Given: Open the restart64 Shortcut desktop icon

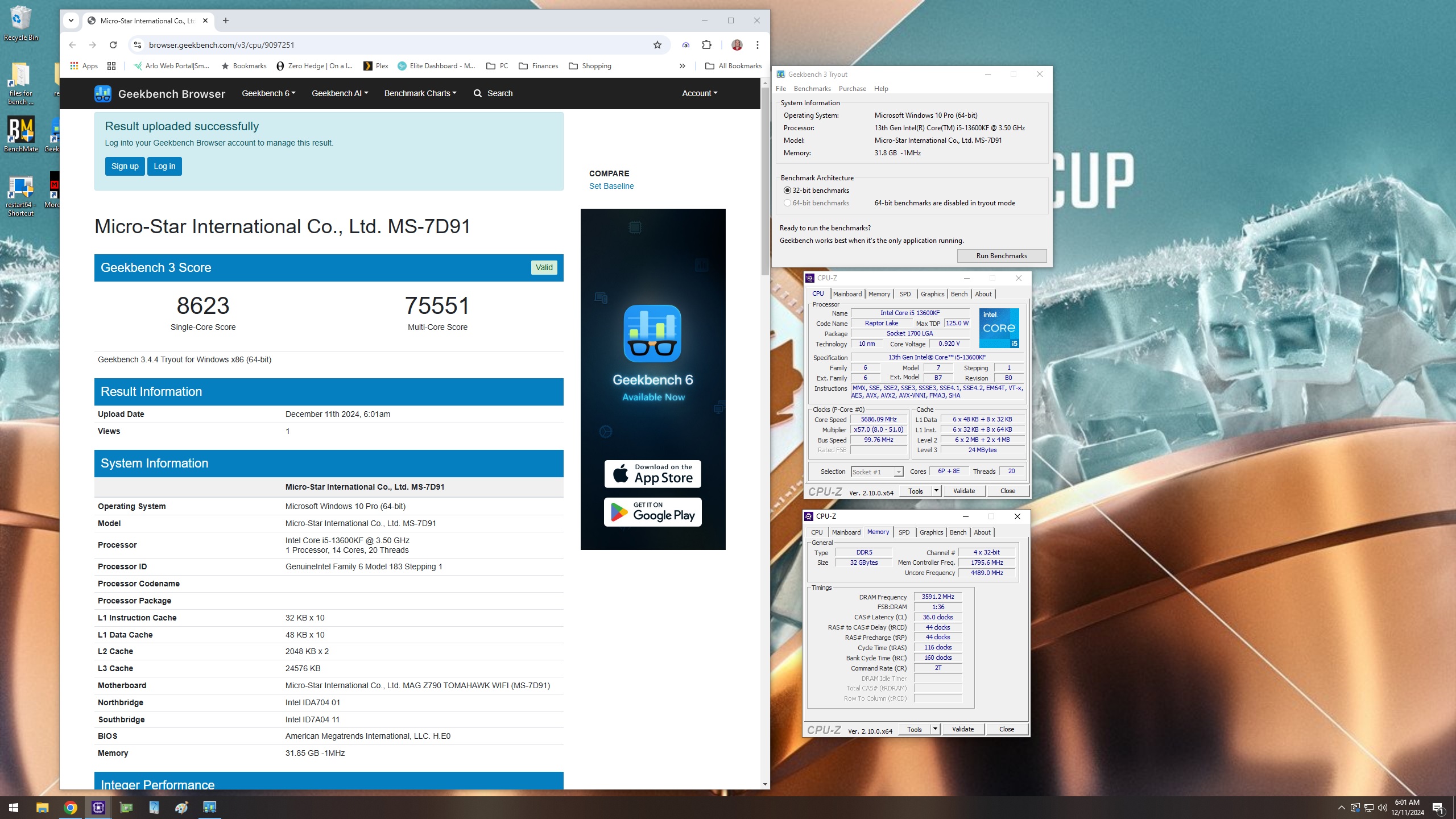Looking at the screenshot, I should [x=20, y=196].
